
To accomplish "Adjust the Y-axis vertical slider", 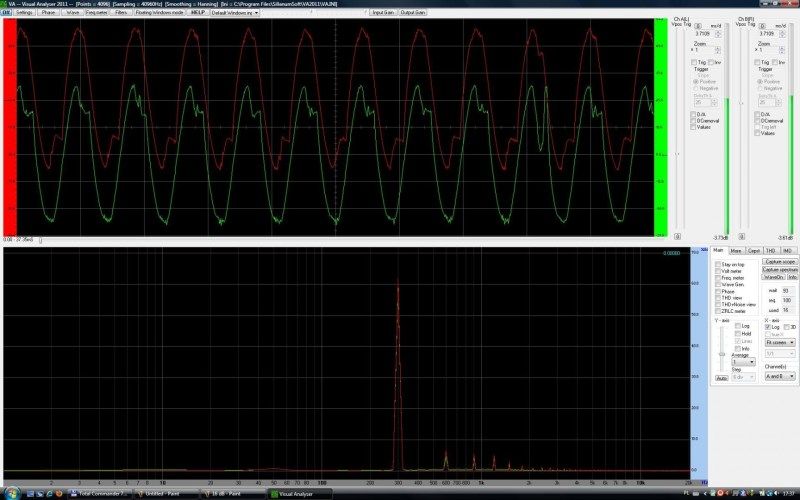I will (721, 354).
